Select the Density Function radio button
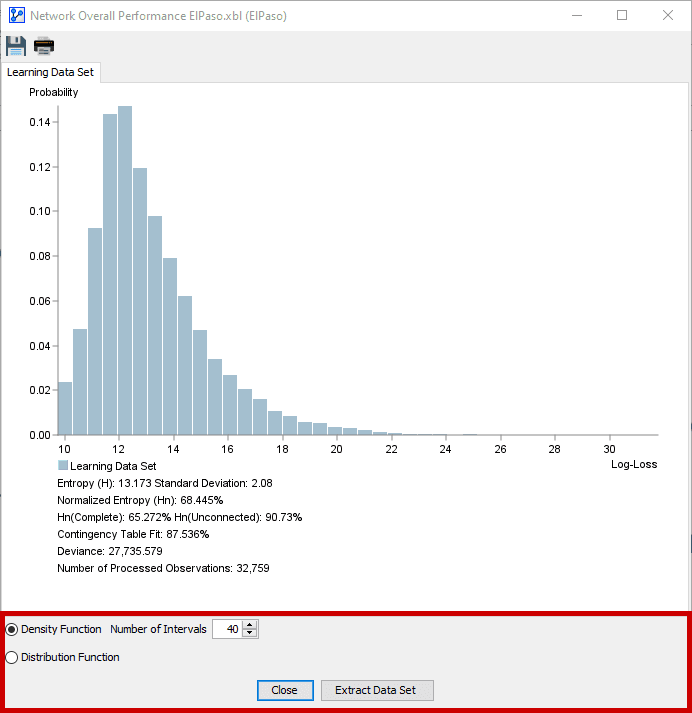Screen dimensions: 692x713 [12, 629]
